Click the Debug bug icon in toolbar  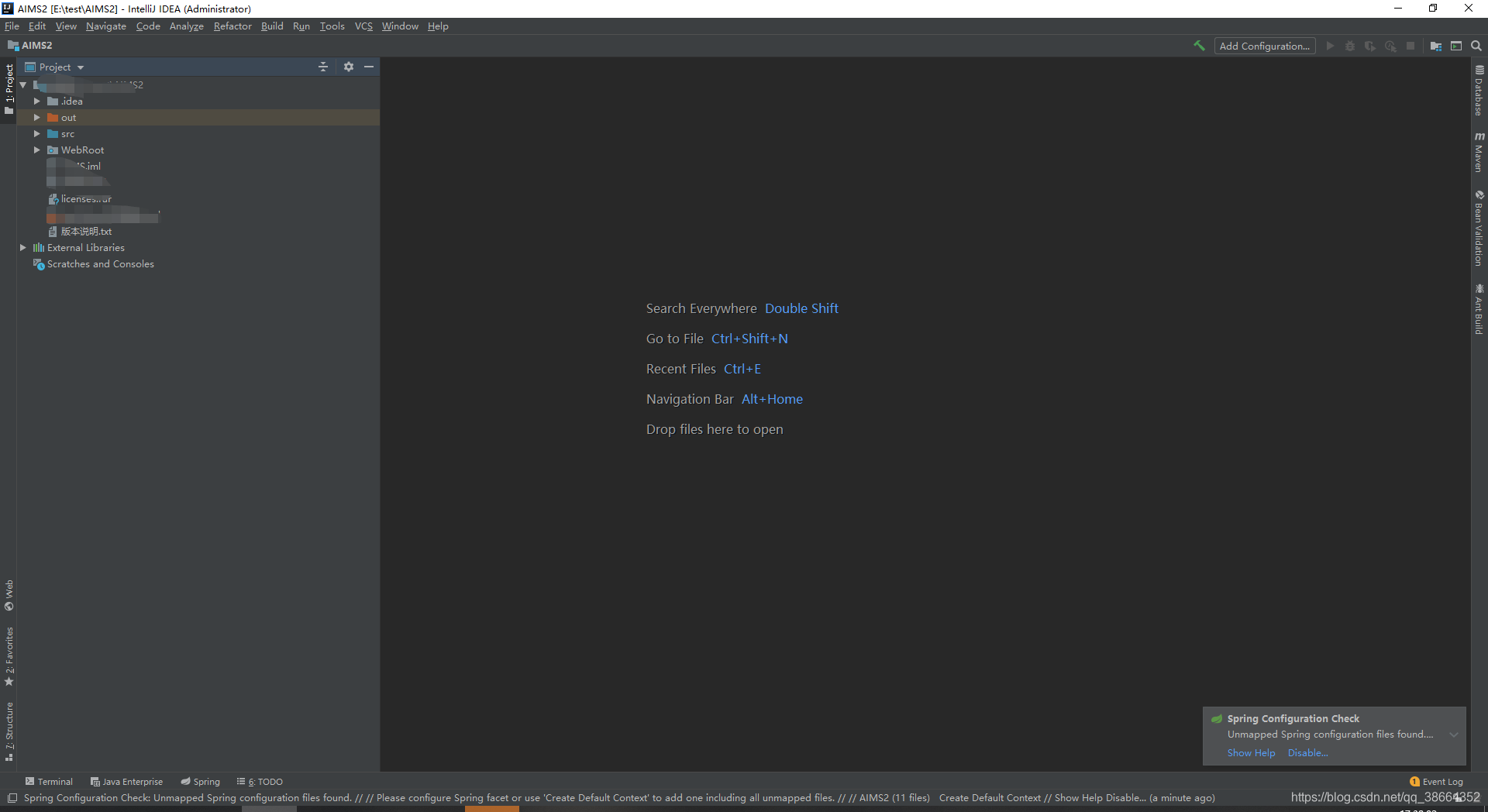(1350, 46)
